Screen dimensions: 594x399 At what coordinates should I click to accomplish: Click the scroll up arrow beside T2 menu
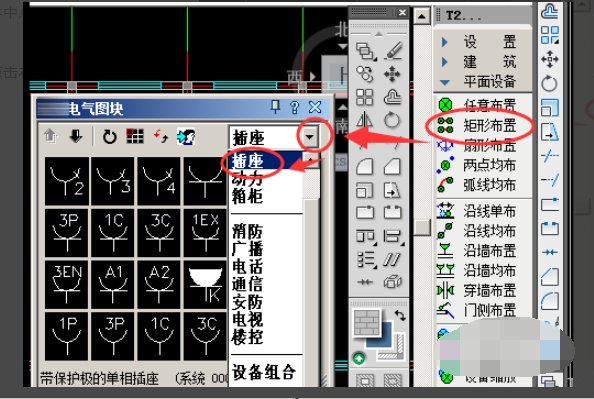click(x=422, y=16)
